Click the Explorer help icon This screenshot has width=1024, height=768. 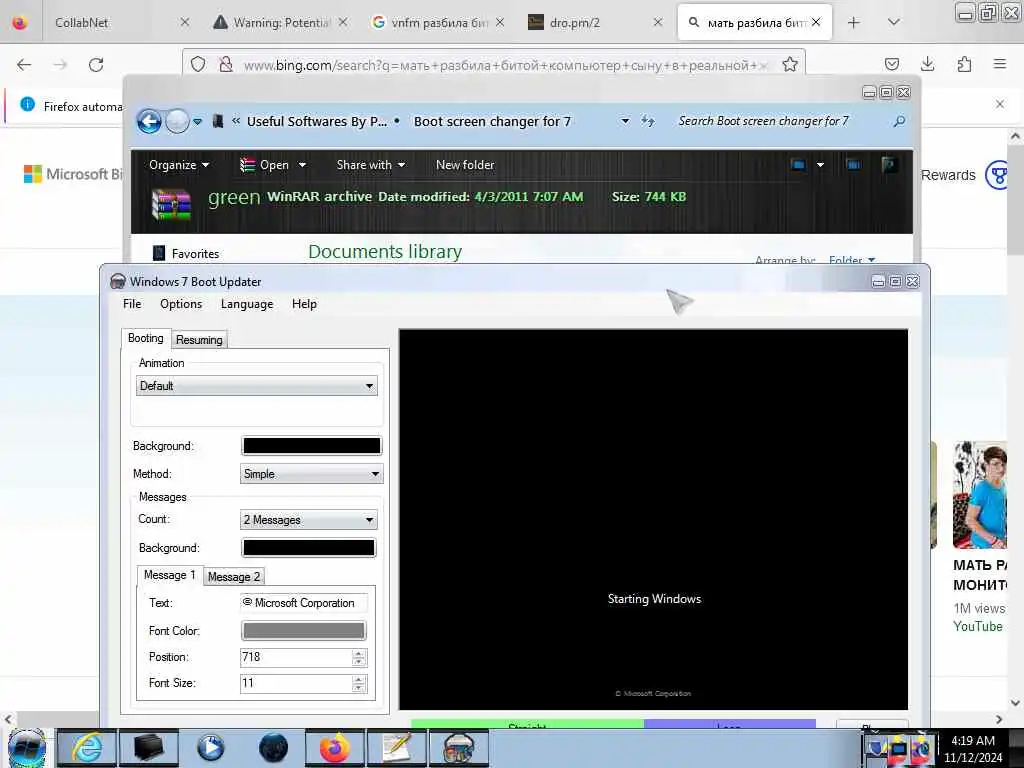coord(888,165)
